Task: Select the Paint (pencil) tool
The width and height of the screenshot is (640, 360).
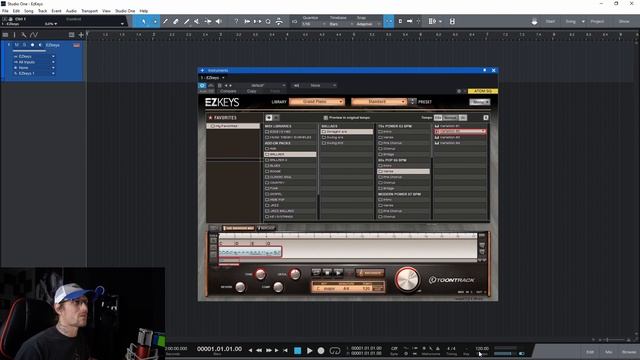Action: coord(187,21)
